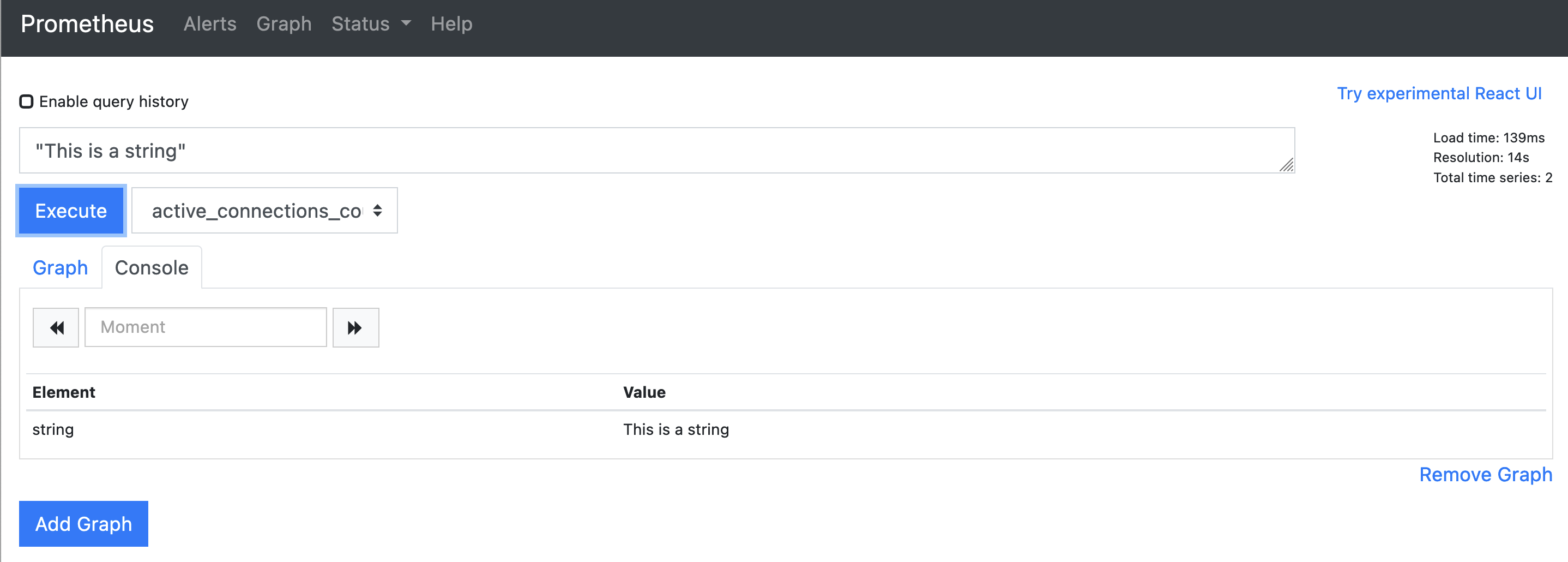Click the Status menu caret arrow
The image size is (1568, 562).
click(x=406, y=23)
